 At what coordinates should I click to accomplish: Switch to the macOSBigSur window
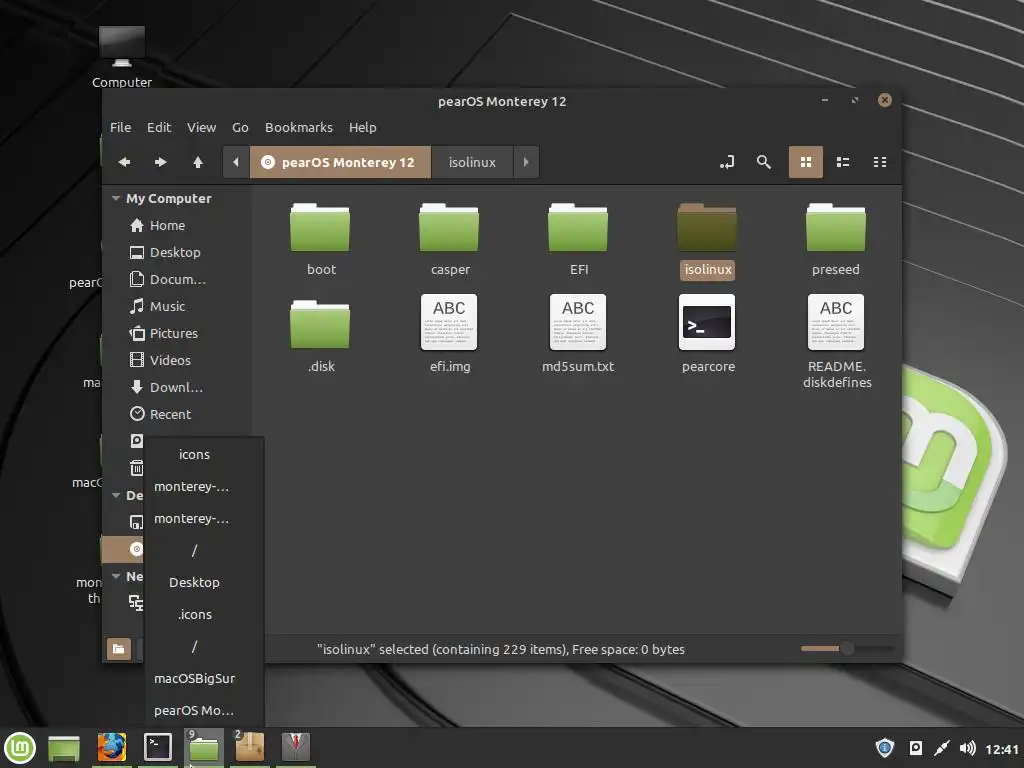pyautogui.click(x=194, y=679)
